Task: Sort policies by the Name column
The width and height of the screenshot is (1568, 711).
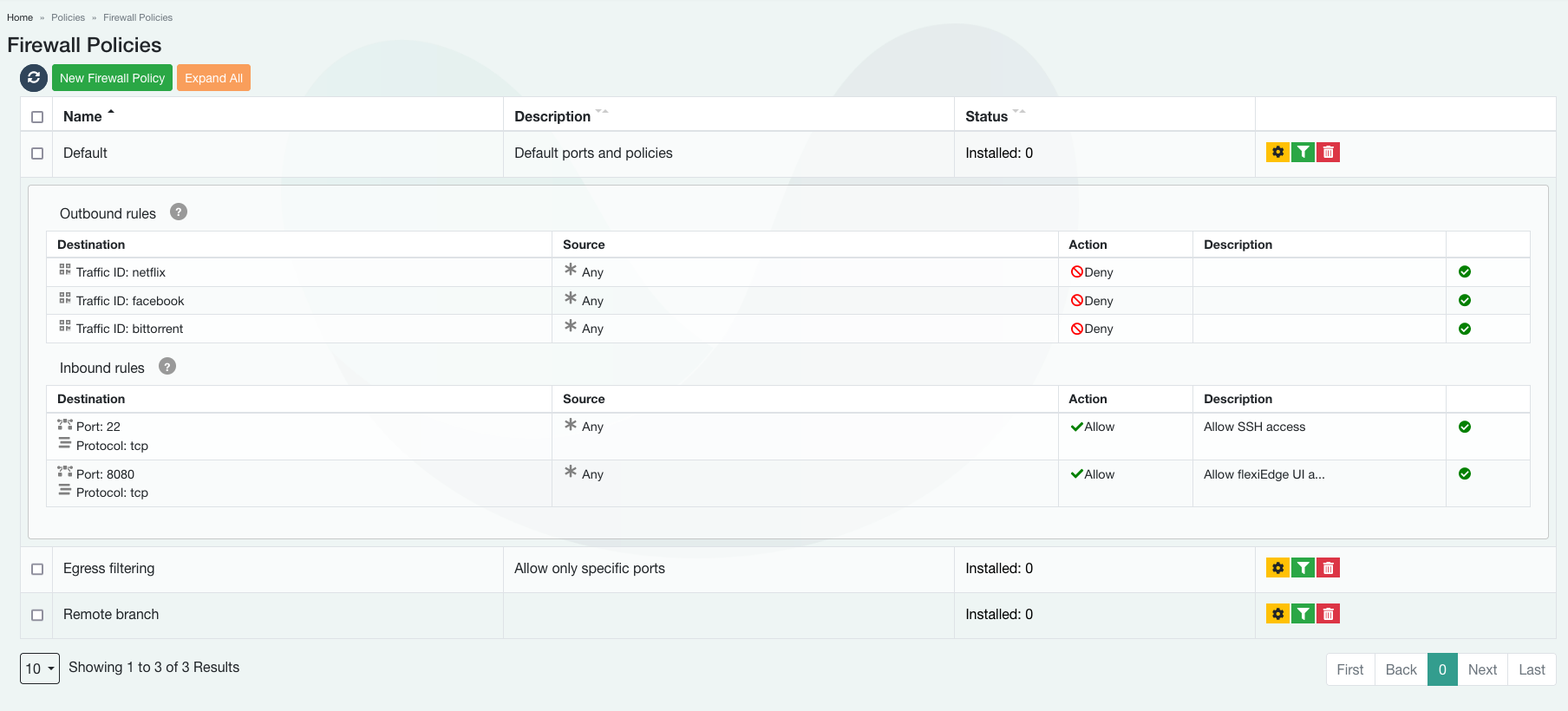Action: click(x=83, y=116)
